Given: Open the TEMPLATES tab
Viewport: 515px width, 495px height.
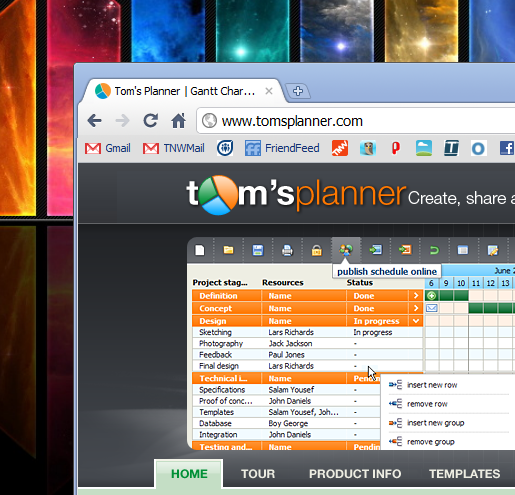Looking at the screenshot, I should click(x=465, y=474).
